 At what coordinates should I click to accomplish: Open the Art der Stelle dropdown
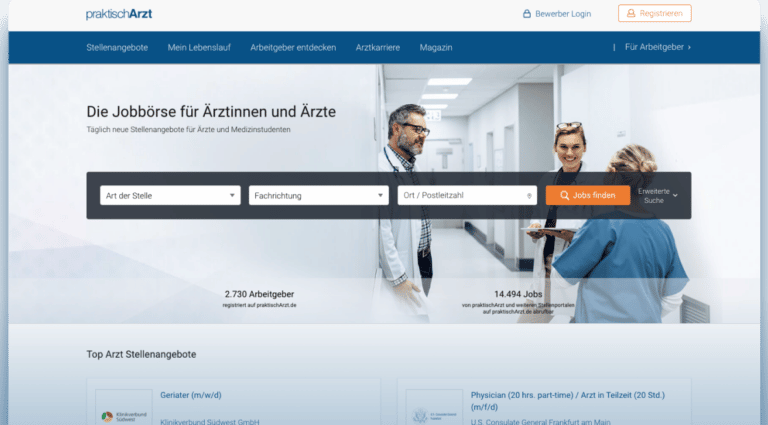point(170,195)
